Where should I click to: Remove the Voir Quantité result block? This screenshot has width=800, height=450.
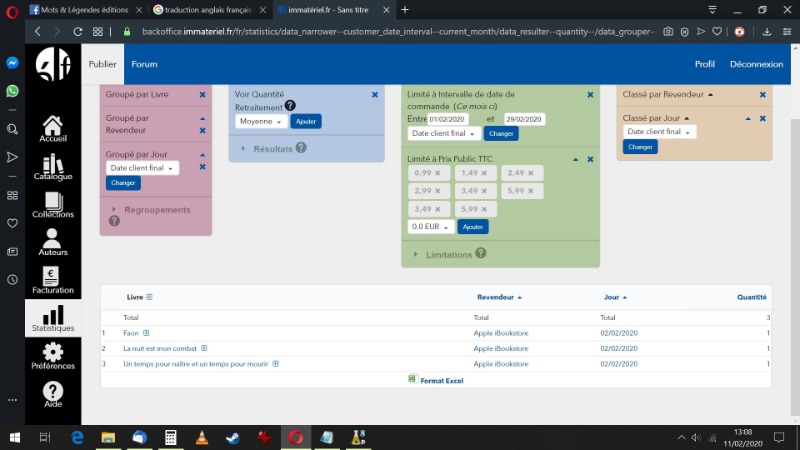375,94
